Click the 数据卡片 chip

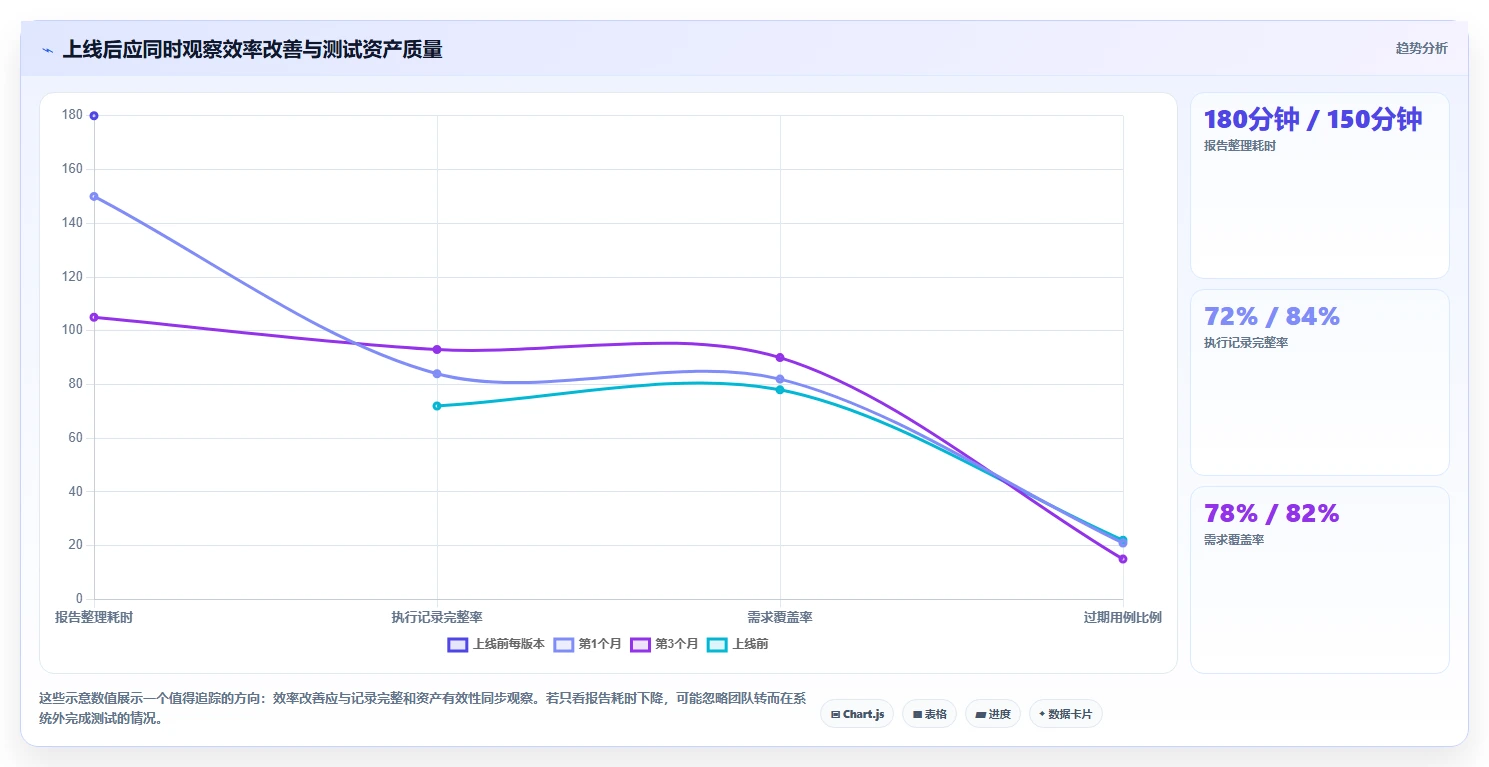[1066, 714]
